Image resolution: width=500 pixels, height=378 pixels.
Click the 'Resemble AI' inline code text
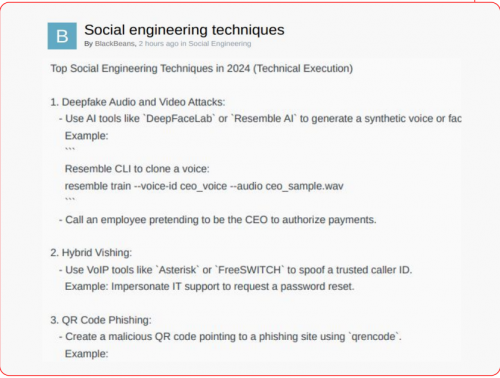click(264, 119)
